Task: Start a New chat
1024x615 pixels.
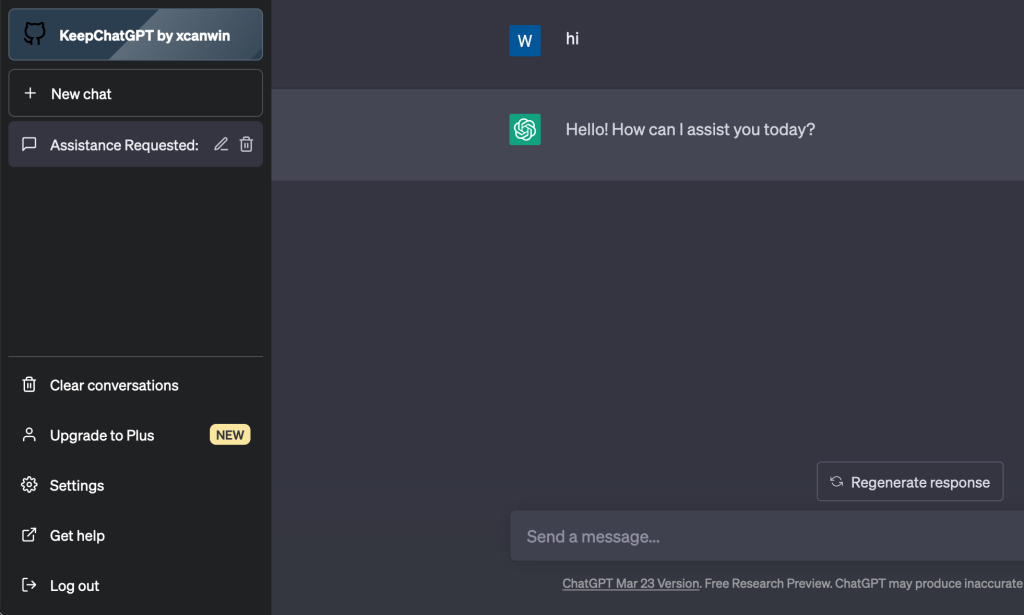Action: [135, 93]
